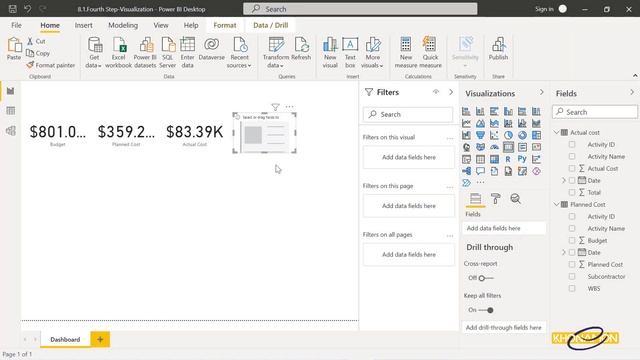Collapse the ribbon with the caret
Image resolution: width=640 pixels, height=360 pixels.
coord(635,76)
